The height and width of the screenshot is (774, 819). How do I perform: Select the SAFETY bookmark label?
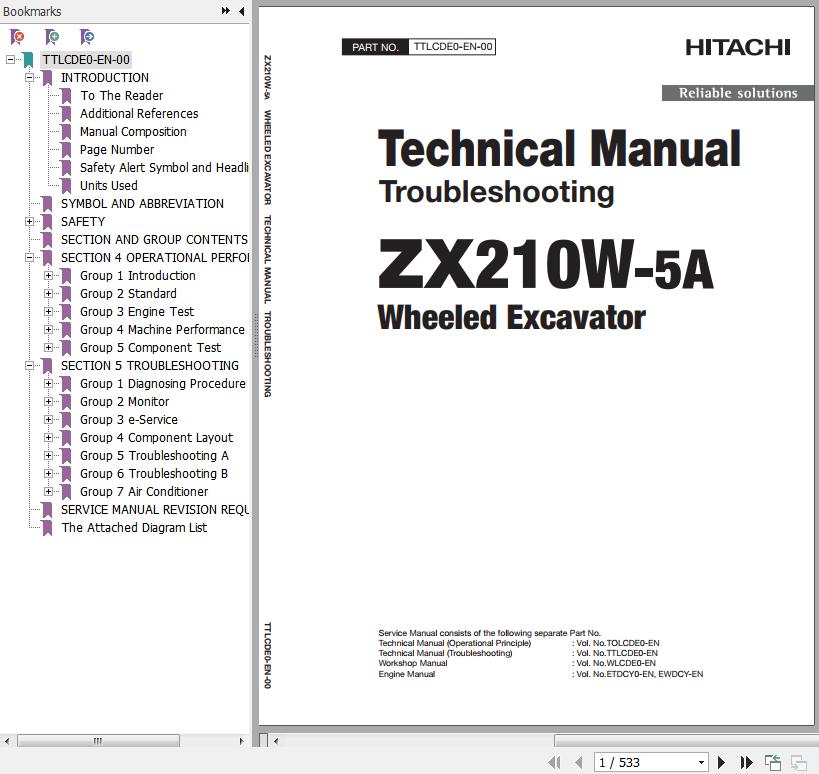pos(83,221)
